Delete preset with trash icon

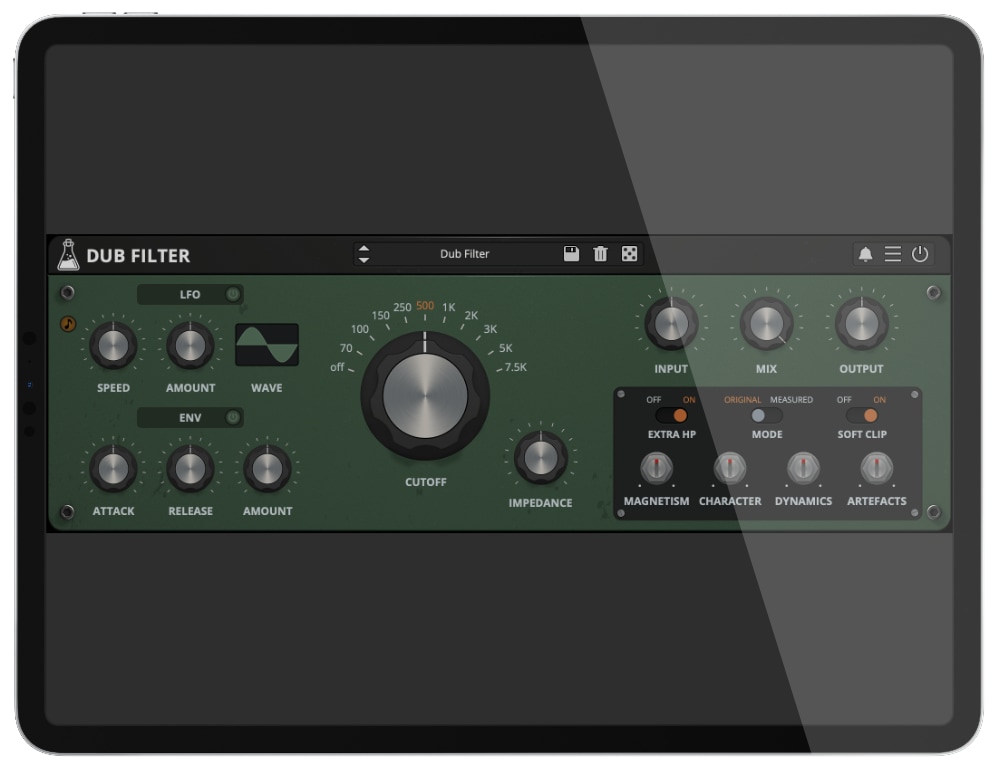(x=600, y=254)
